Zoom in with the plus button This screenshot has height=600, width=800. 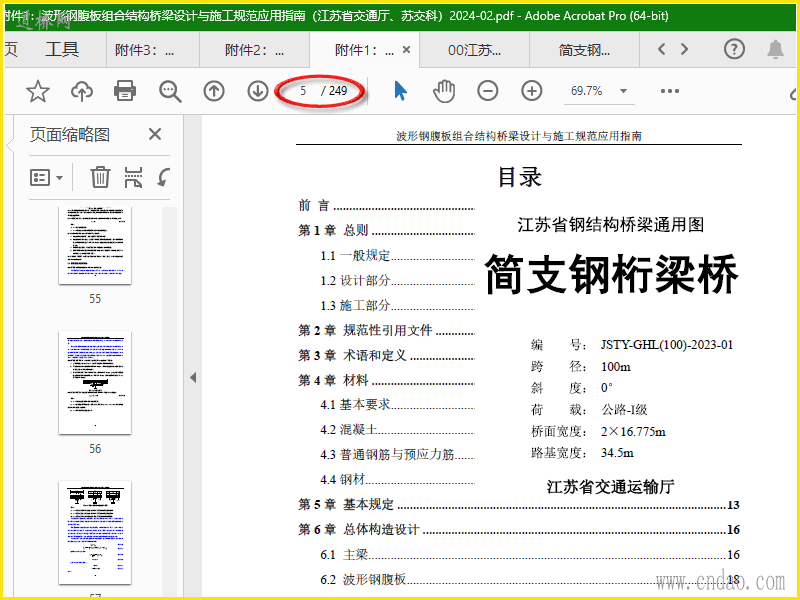[x=532, y=91]
